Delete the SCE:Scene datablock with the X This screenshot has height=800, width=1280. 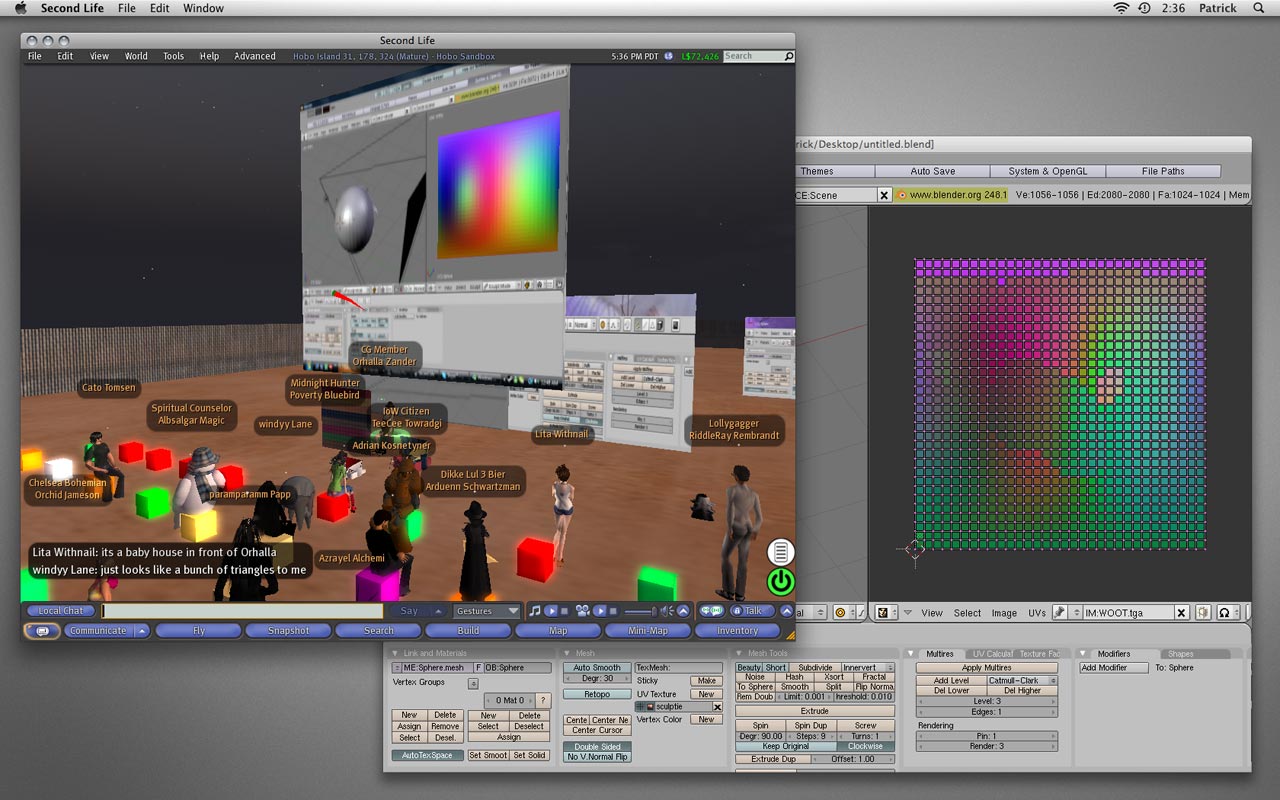click(x=884, y=195)
